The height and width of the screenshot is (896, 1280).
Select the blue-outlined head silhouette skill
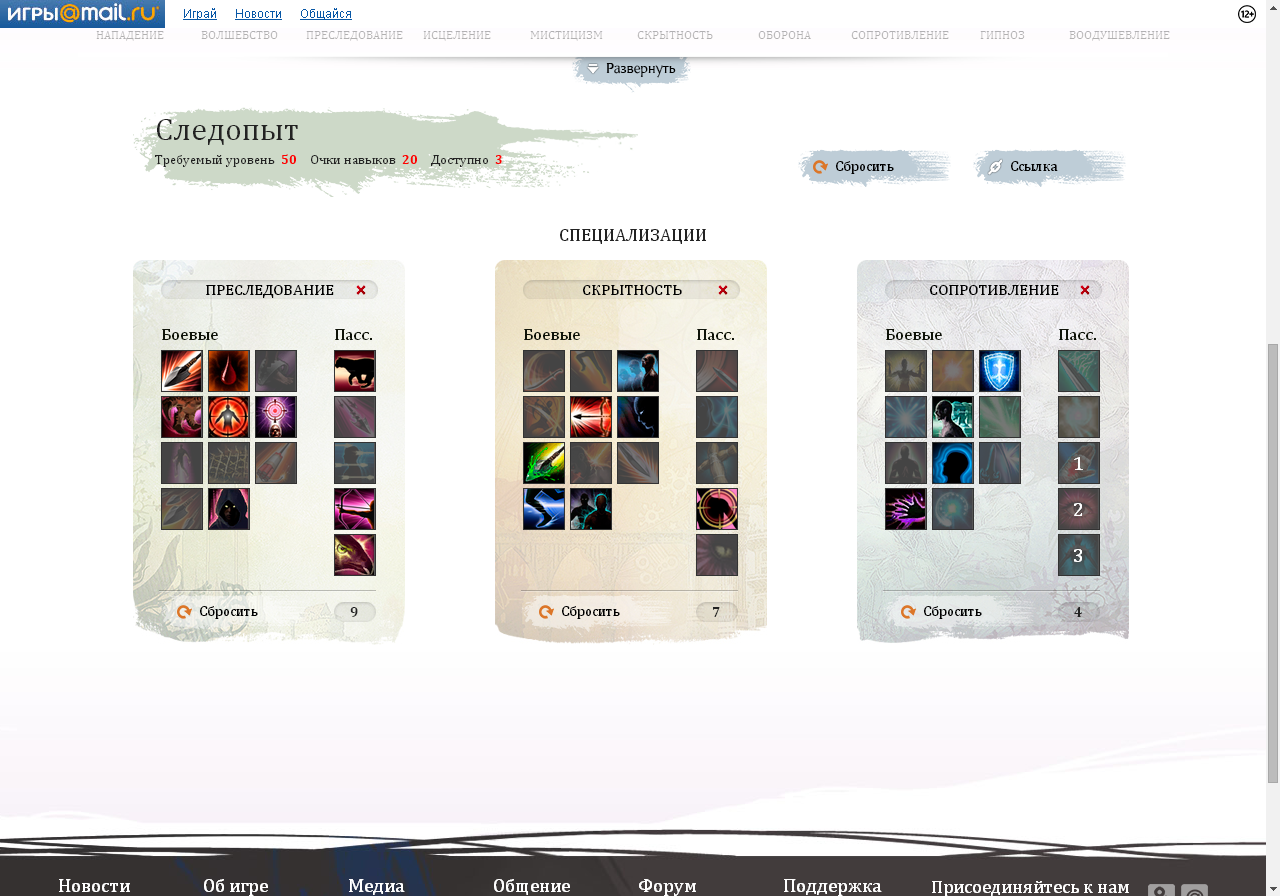point(953,463)
